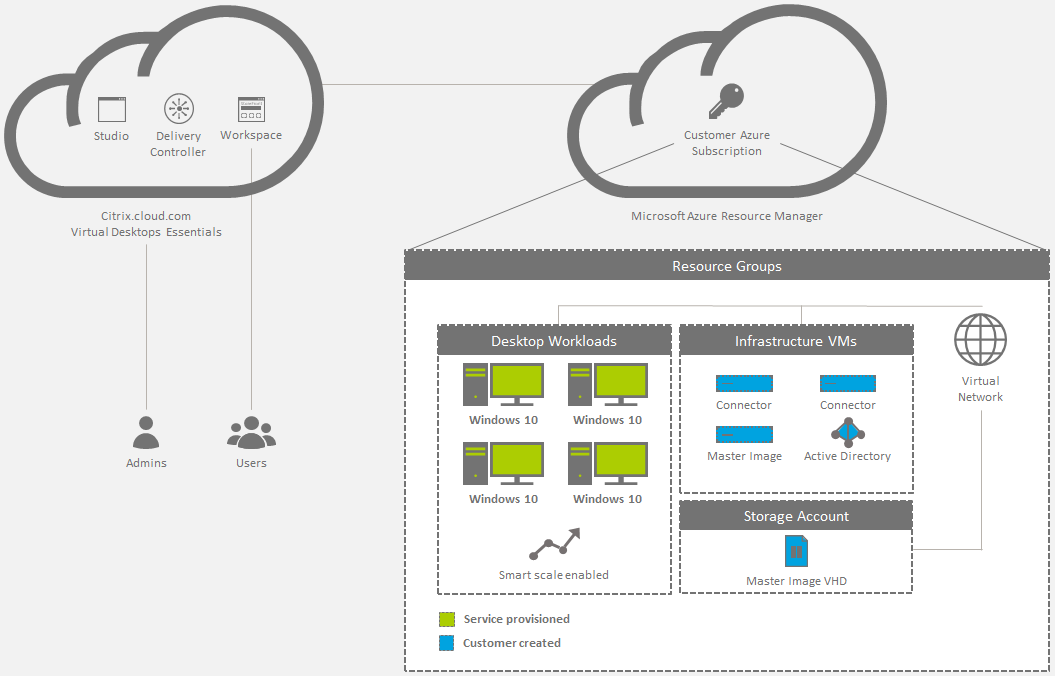Click the Studio window icon
The image size is (1055, 676).
[112, 109]
